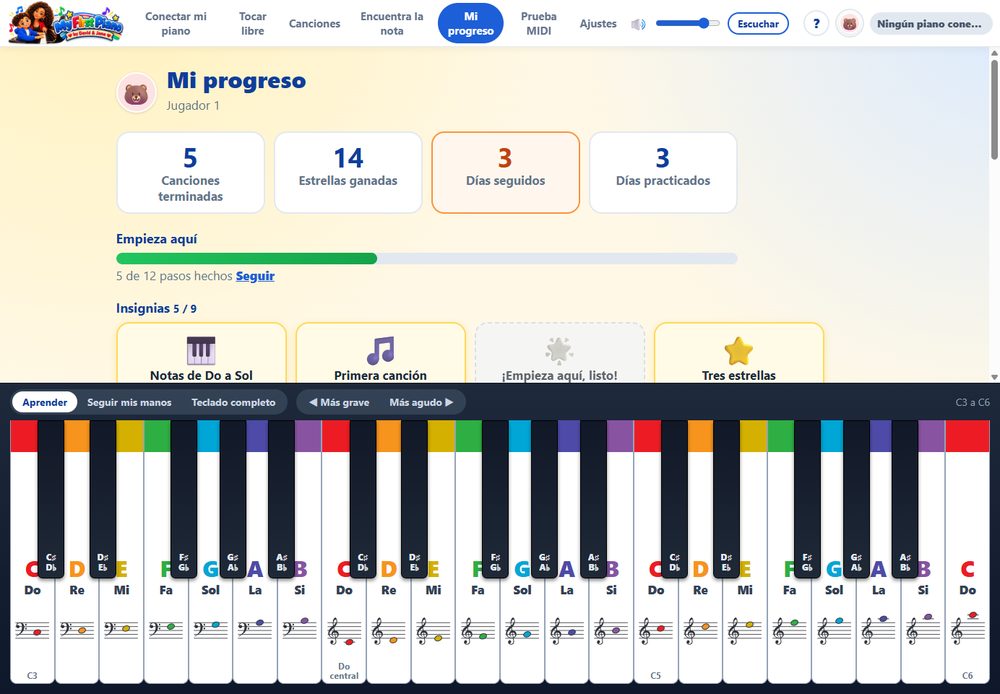This screenshot has width=1000, height=694.
Task: Click the Seguir link
Action: [255, 276]
